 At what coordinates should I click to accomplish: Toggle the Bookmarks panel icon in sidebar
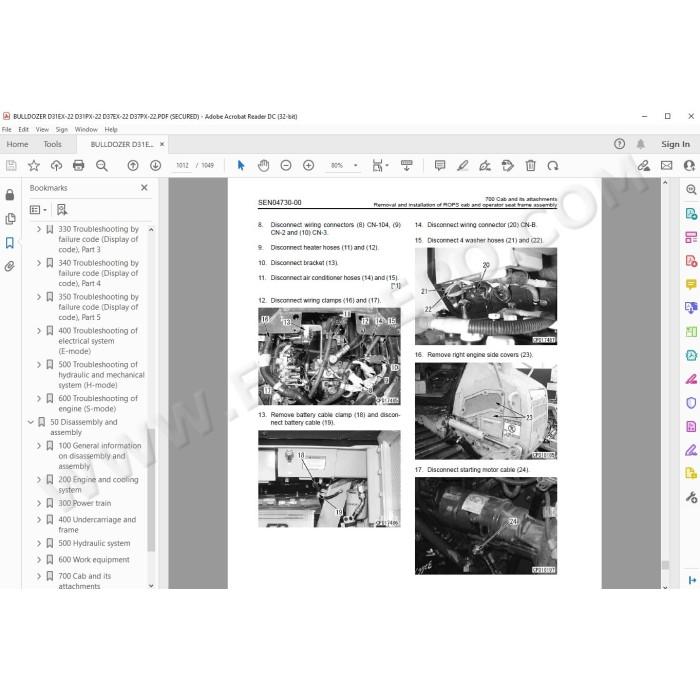point(10,243)
